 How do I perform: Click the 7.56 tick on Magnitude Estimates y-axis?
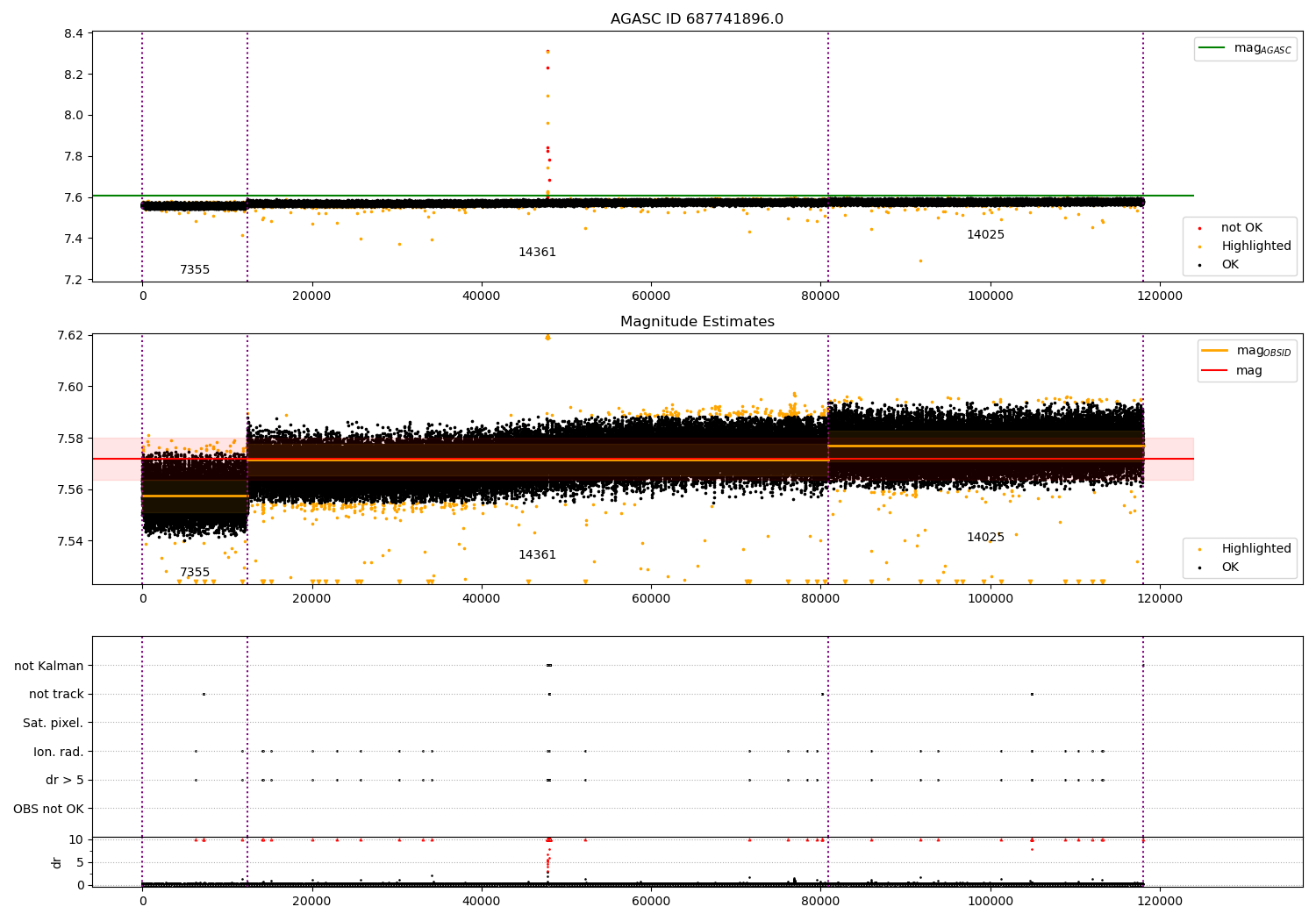pos(70,489)
